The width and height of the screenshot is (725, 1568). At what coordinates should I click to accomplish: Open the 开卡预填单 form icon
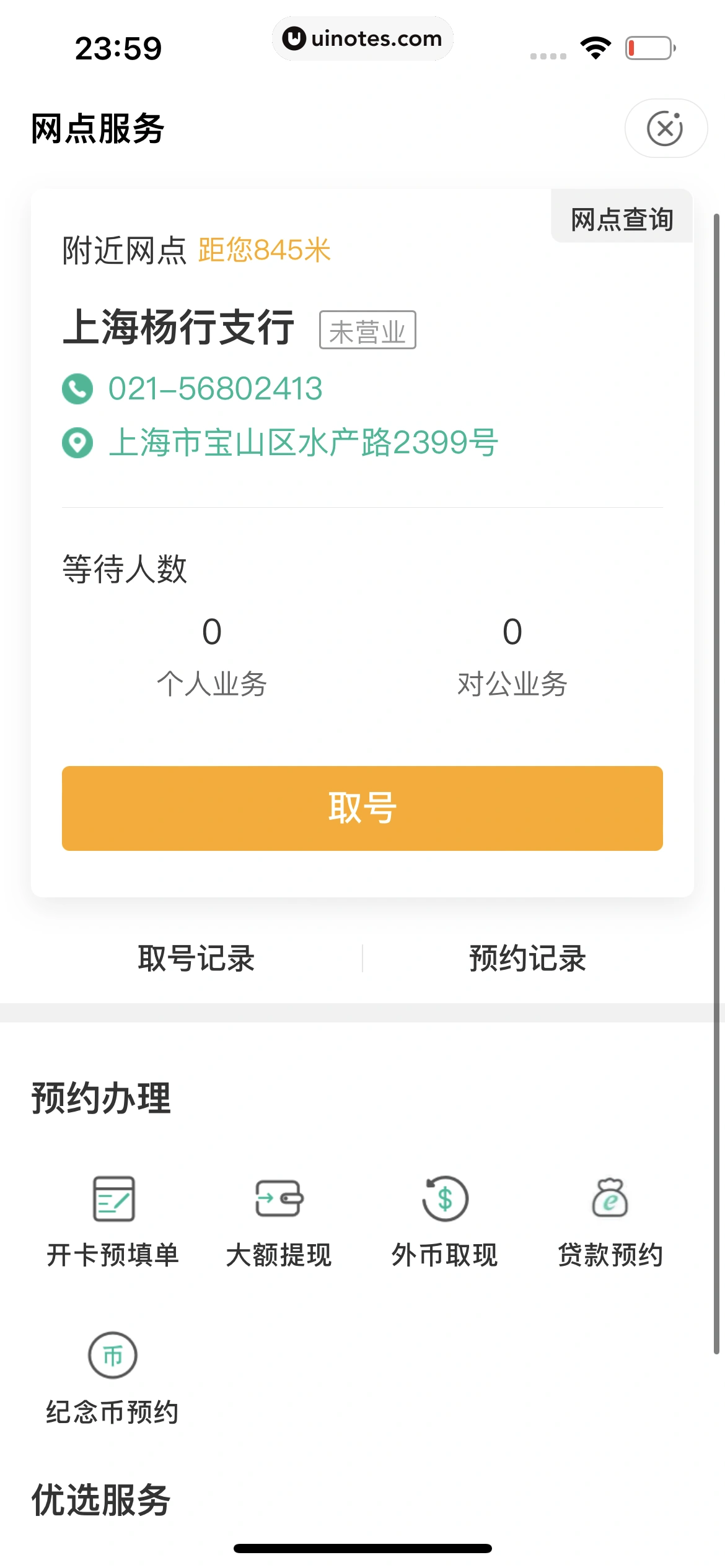(x=113, y=1199)
